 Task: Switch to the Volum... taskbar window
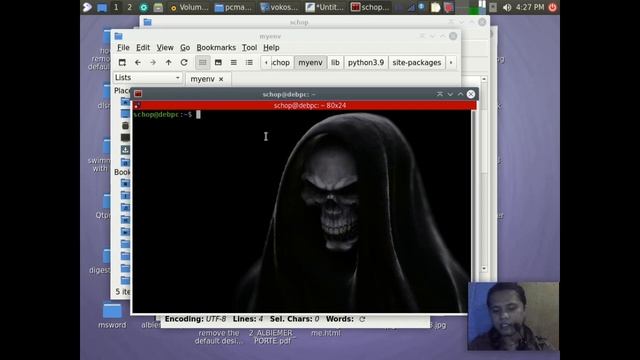(x=189, y=7)
